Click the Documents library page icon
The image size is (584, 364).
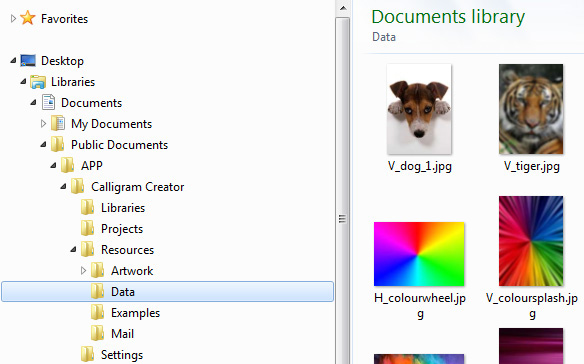pos(48,102)
